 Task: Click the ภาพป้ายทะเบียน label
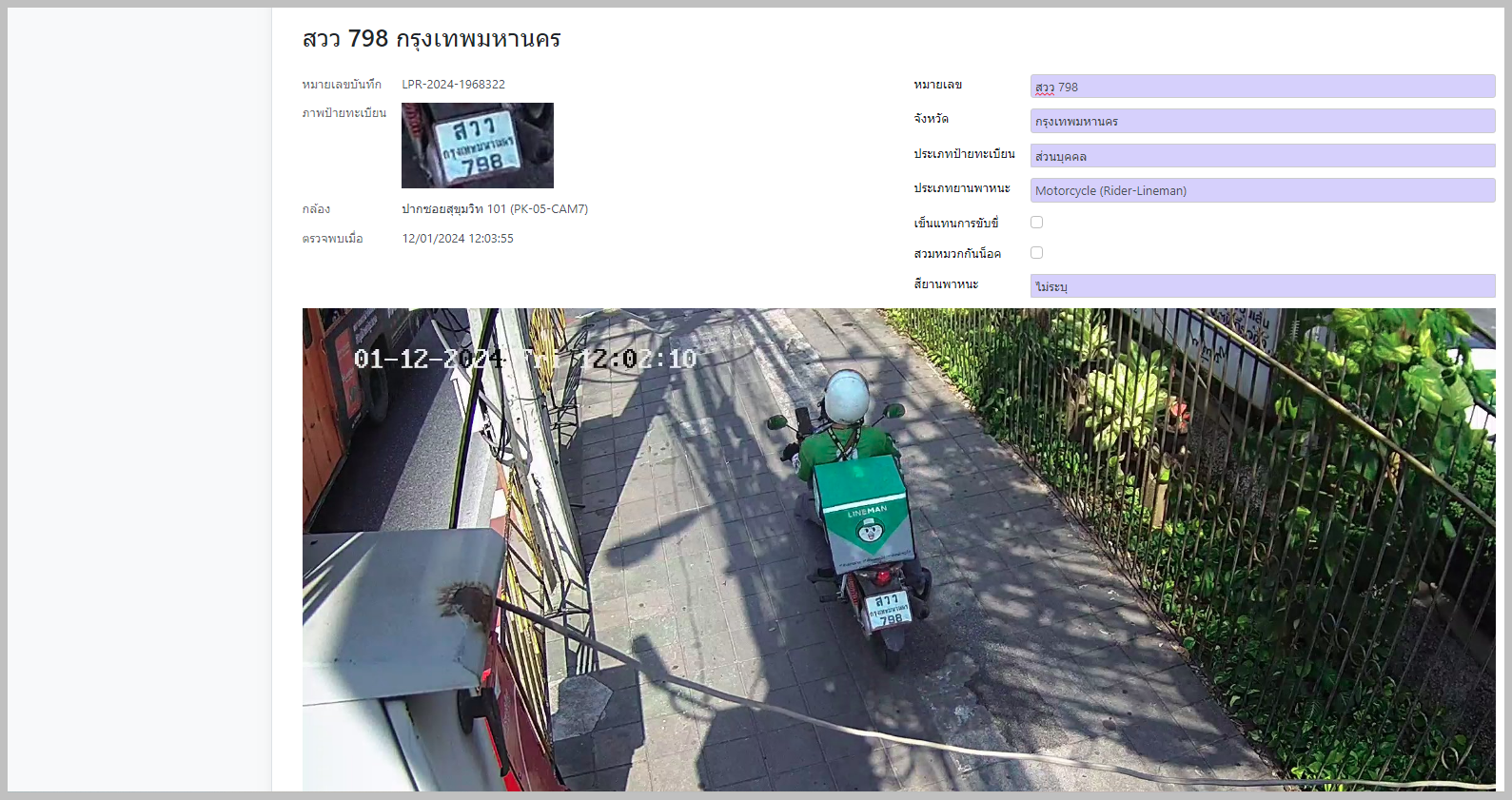(344, 113)
